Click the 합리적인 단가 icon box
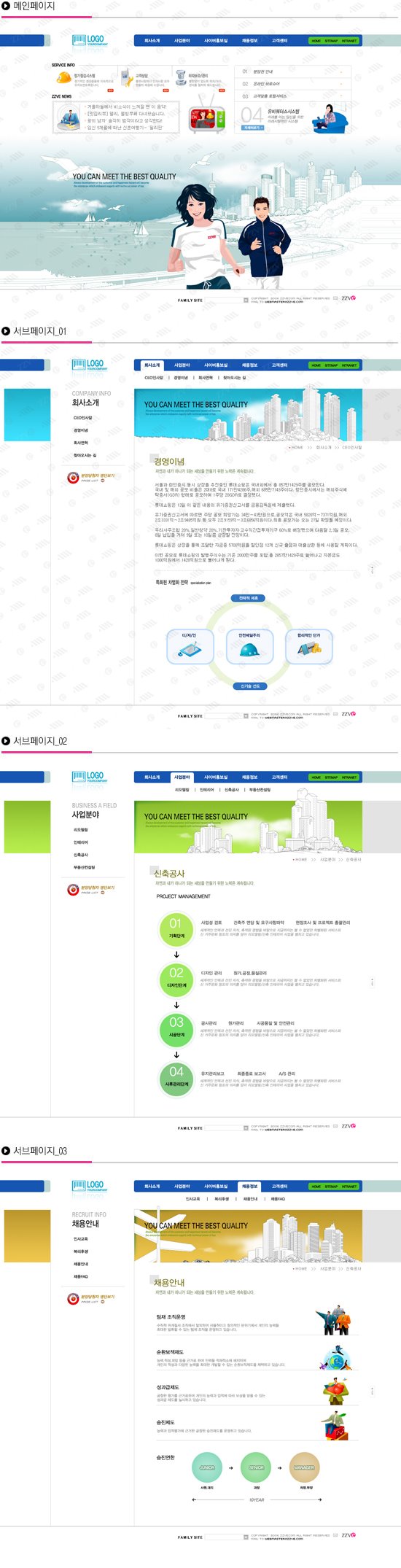Viewport: 401px width, 1568px height. (308, 648)
